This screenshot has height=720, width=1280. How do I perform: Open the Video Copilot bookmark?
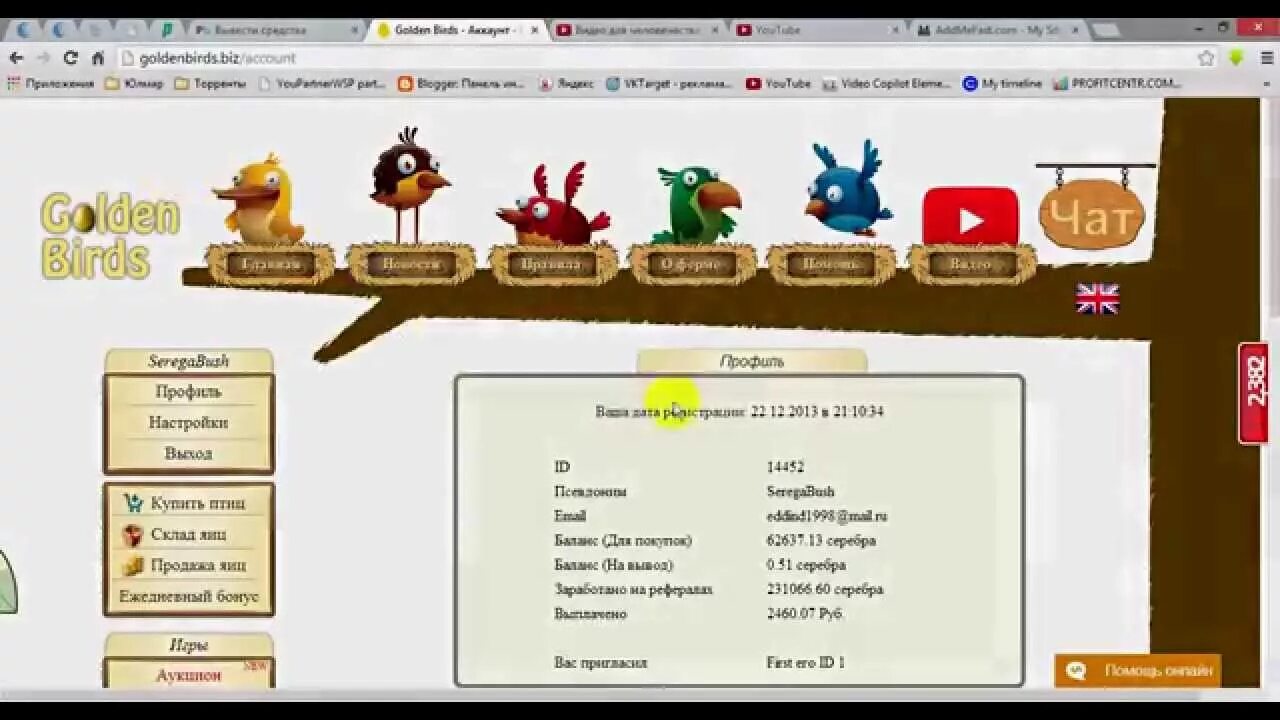coord(886,84)
